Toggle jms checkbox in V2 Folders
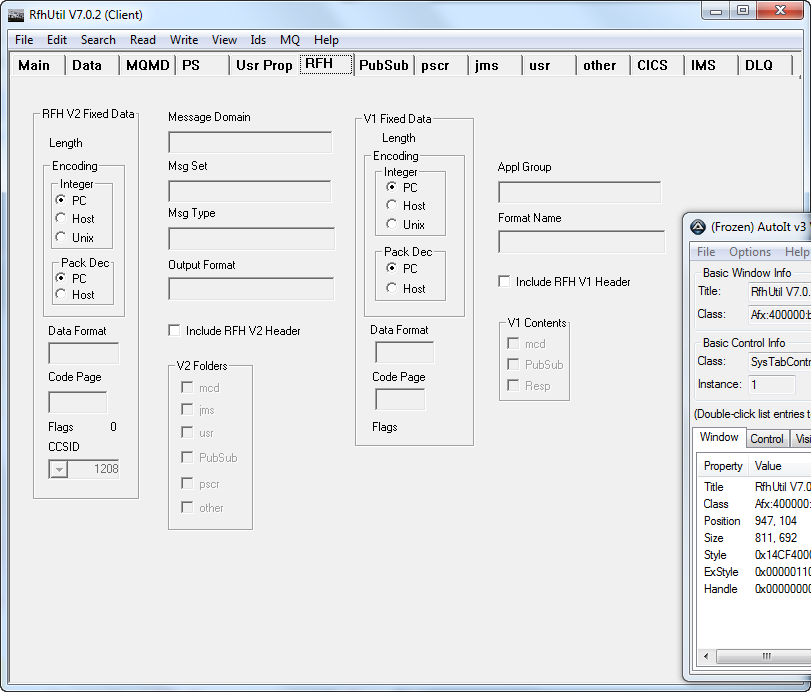The width and height of the screenshot is (811, 692). (187, 410)
